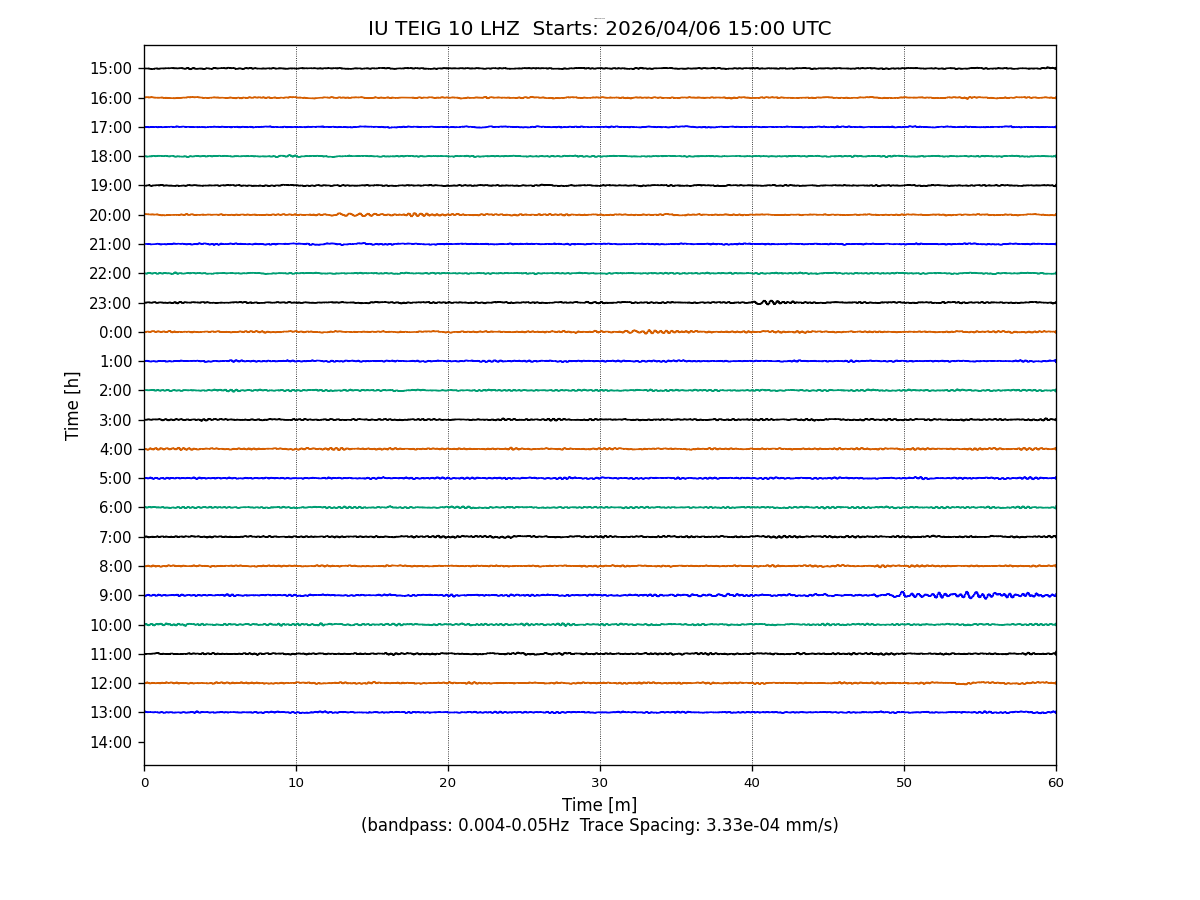Click the 14:00 label on the y-axis
The width and height of the screenshot is (1200, 900).
click(110, 742)
